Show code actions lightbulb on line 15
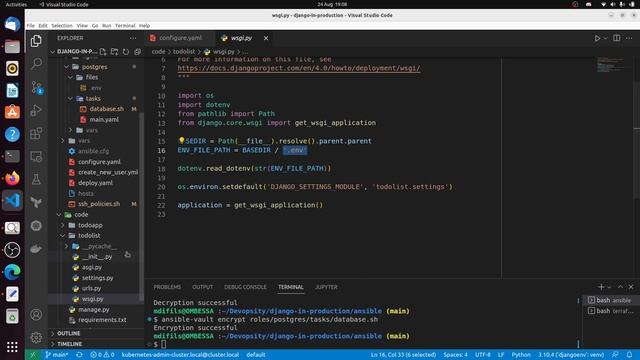 coord(181,141)
